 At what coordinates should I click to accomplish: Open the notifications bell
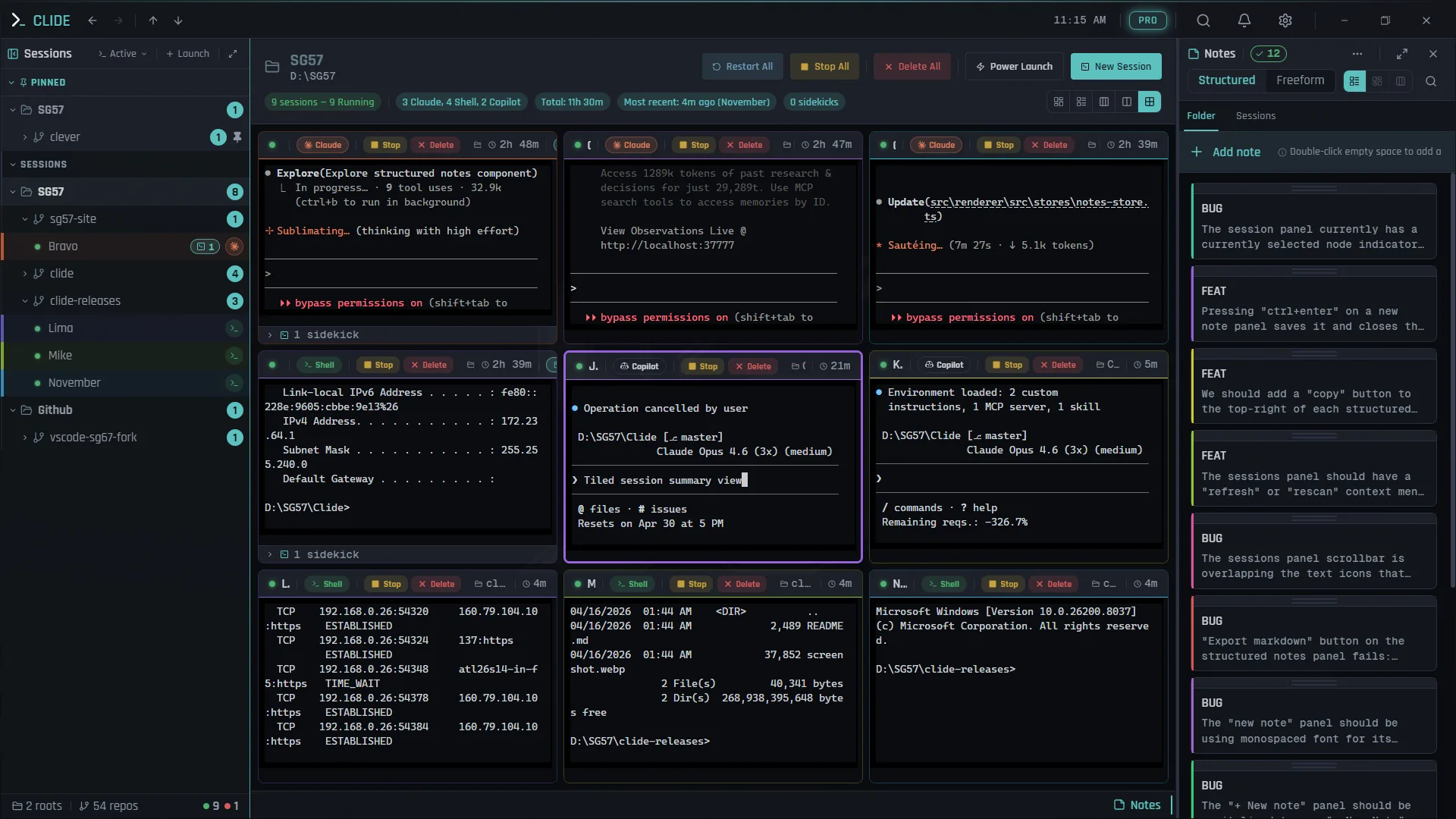pos(1244,20)
